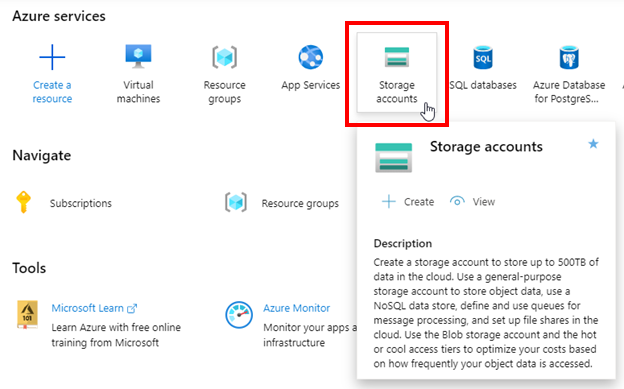
Task: Click the Storage accounts popup title
Action: click(x=486, y=147)
